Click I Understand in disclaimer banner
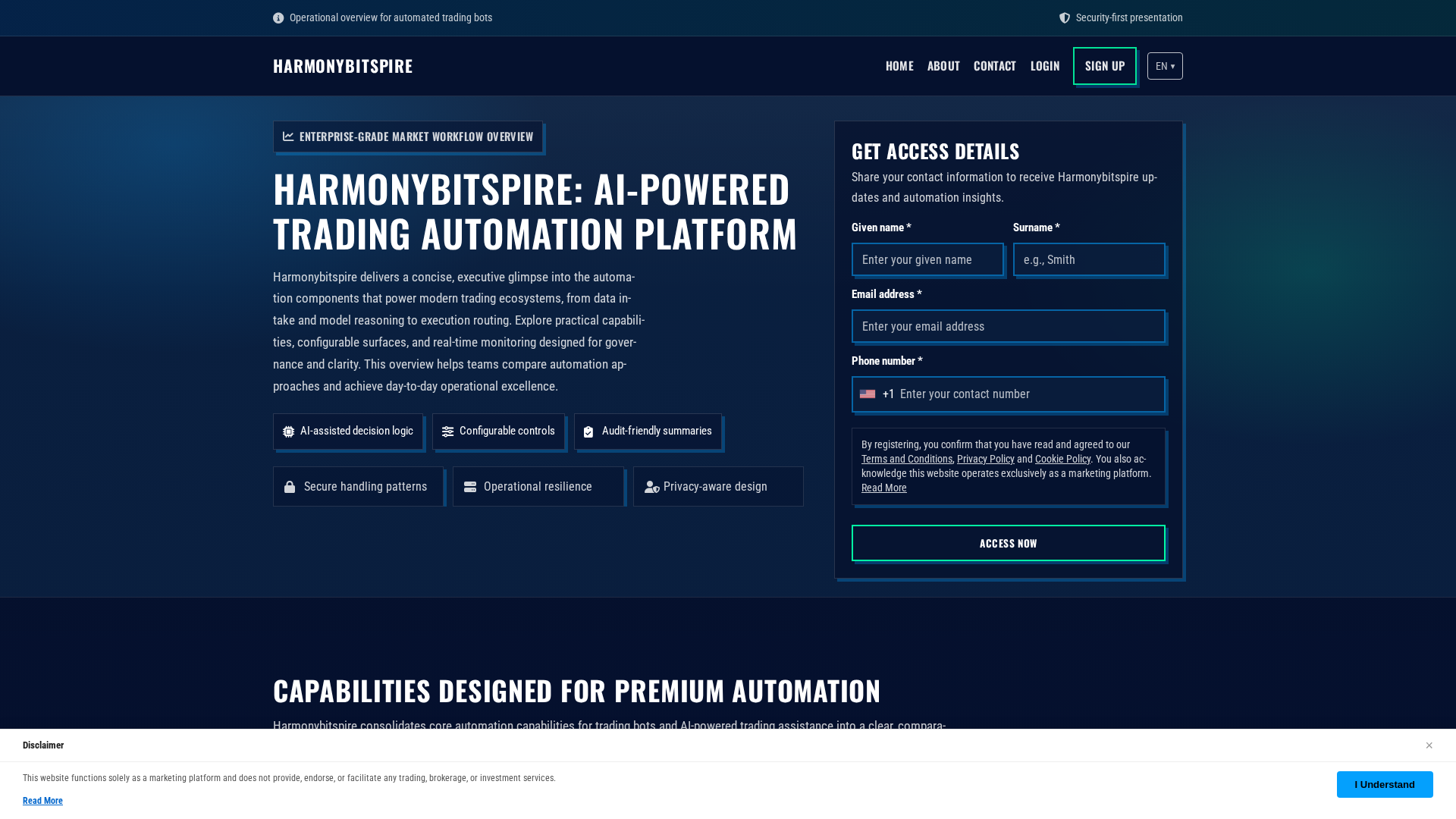Viewport: 1456px width, 819px height. point(1384,784)
